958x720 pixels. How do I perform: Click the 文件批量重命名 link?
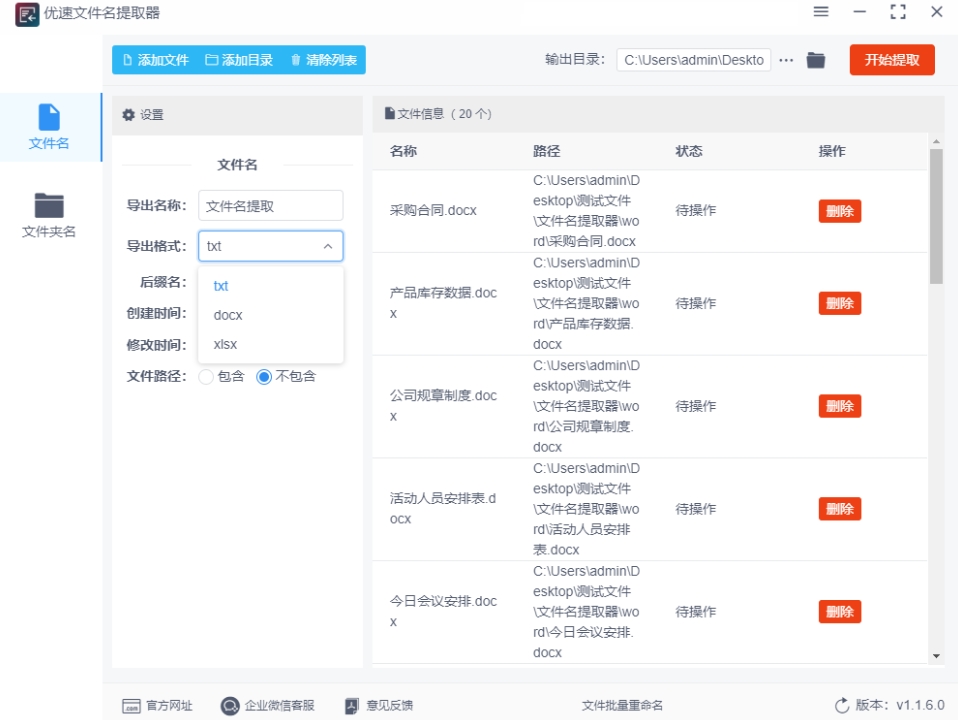[x=622, y=706]
